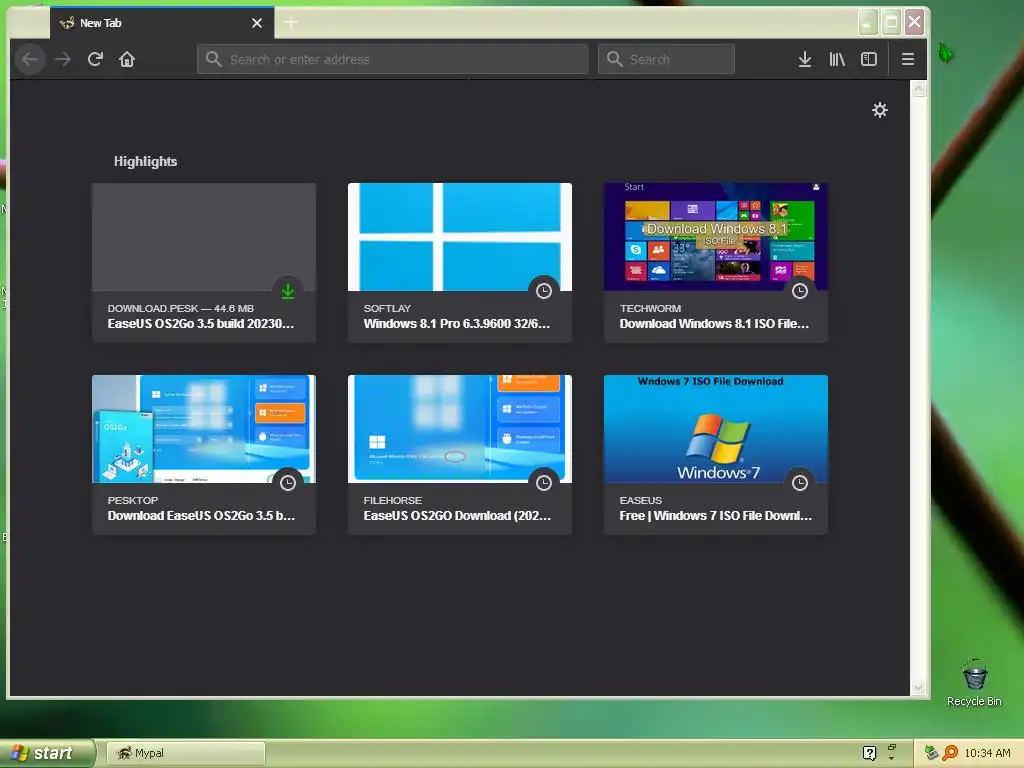1024x768 pixels.
Task: Open a new tab with plus button
Action: pyautogui.click(x=291, y=23)
